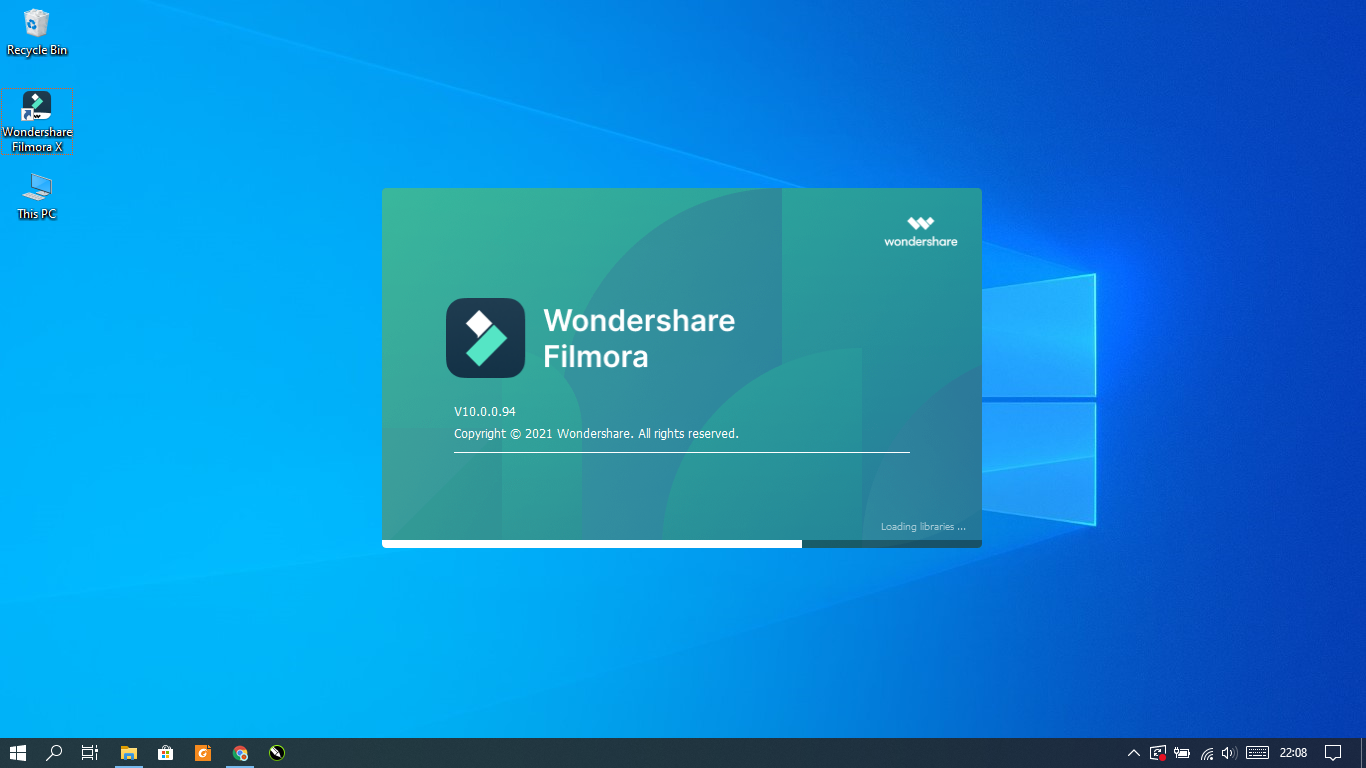This screenshot has width=1366, height=768.
Task: Click the Copyright 2021 Wondershare text
Action: (596, 434)
